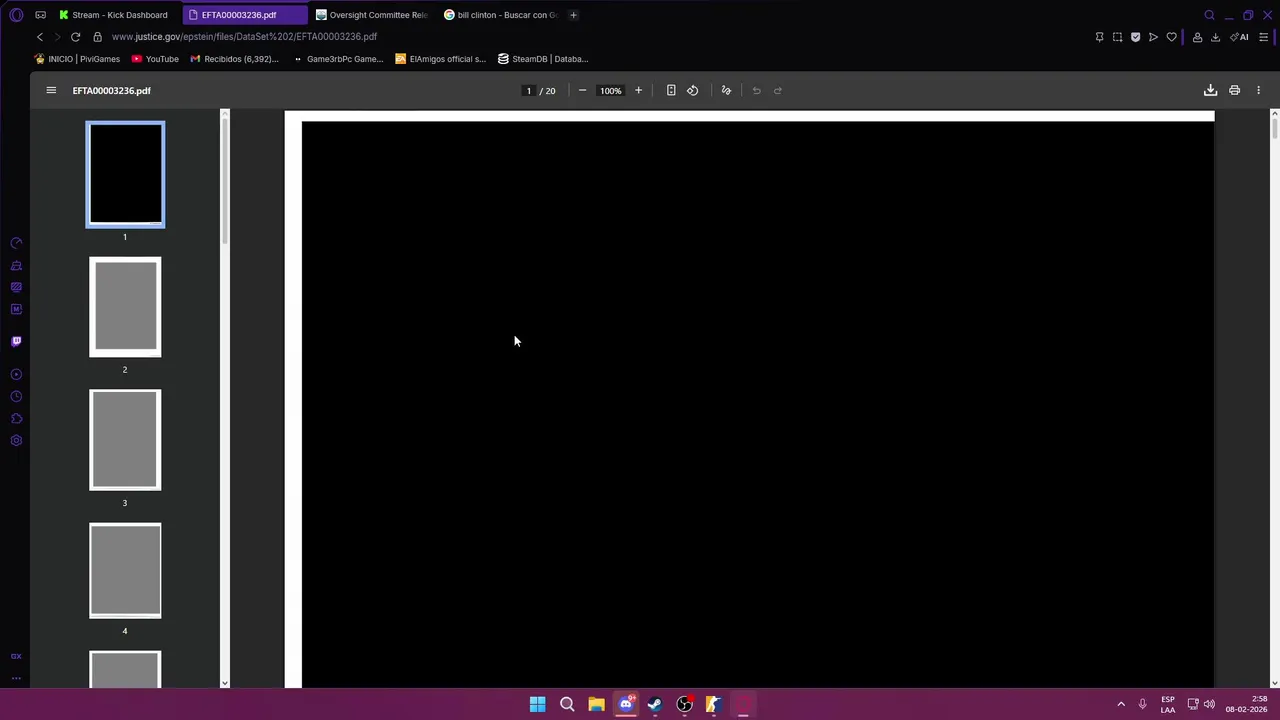
Task: Click the PDF undo arrow
Action: [x=756, y=90]
